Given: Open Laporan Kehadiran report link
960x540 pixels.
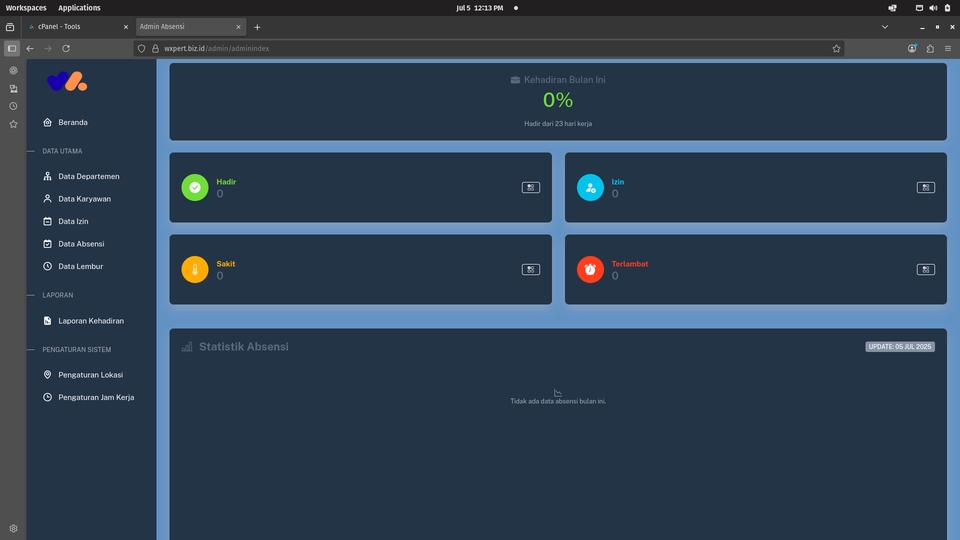Looking at the screenshot, I should (x=91, y=321).
